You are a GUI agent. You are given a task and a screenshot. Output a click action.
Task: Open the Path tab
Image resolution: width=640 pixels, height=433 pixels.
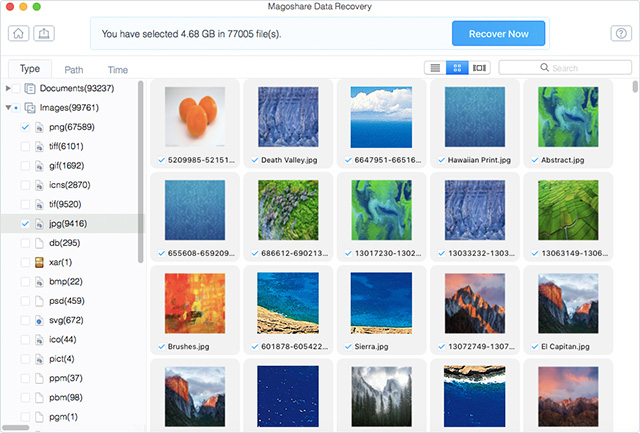tap(74, 70)
